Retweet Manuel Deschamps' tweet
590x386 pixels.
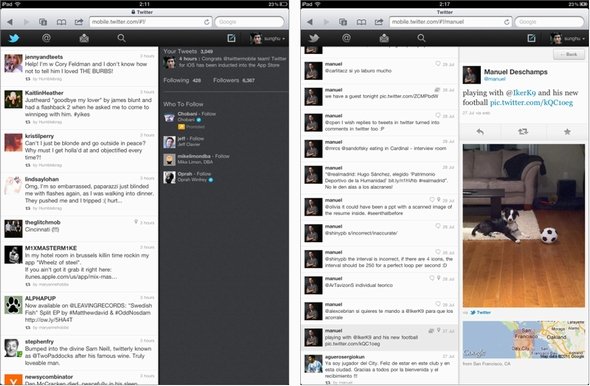click(523, 132)
